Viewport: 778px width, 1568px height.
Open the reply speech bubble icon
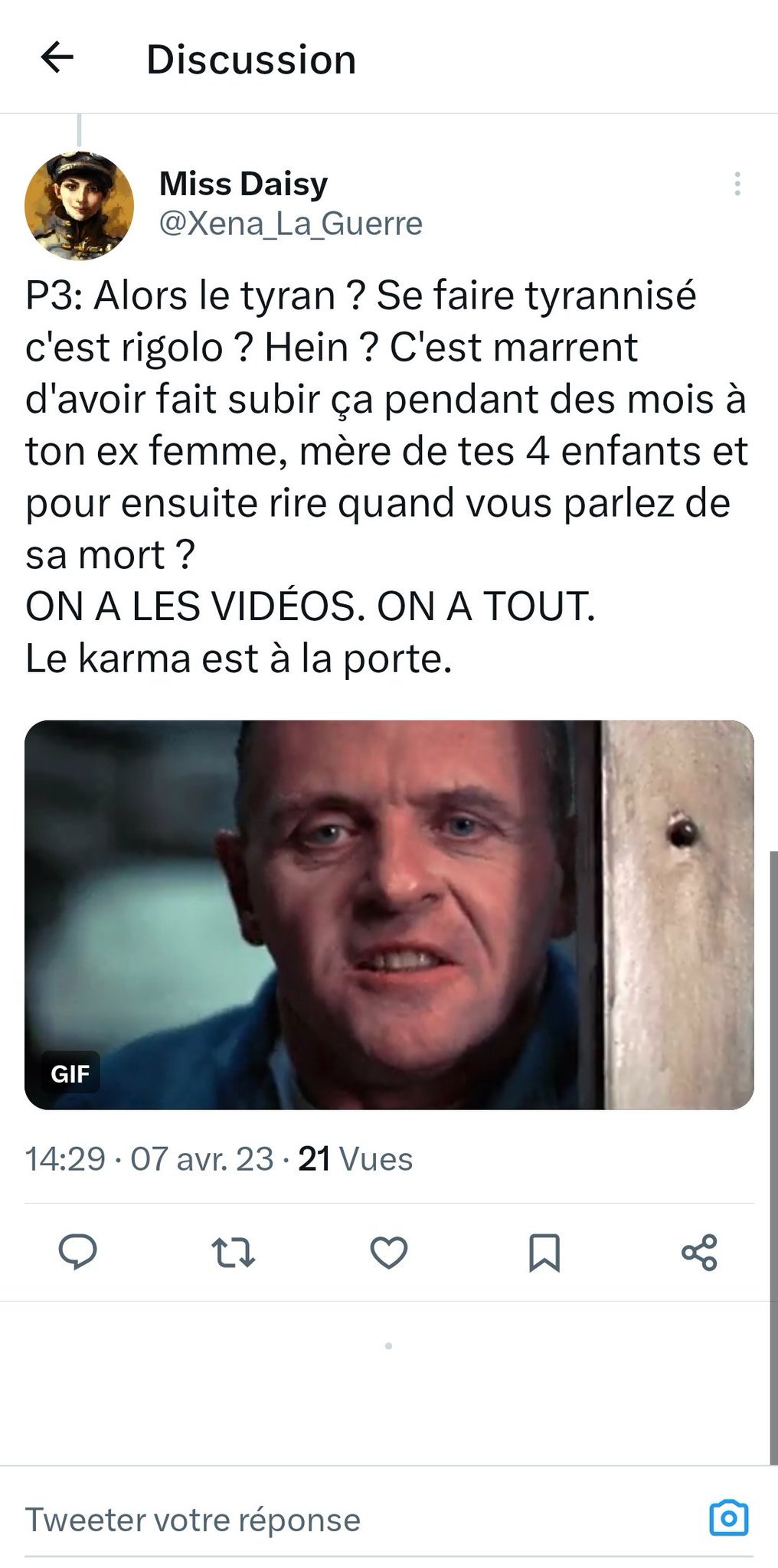pos(78,1253)
